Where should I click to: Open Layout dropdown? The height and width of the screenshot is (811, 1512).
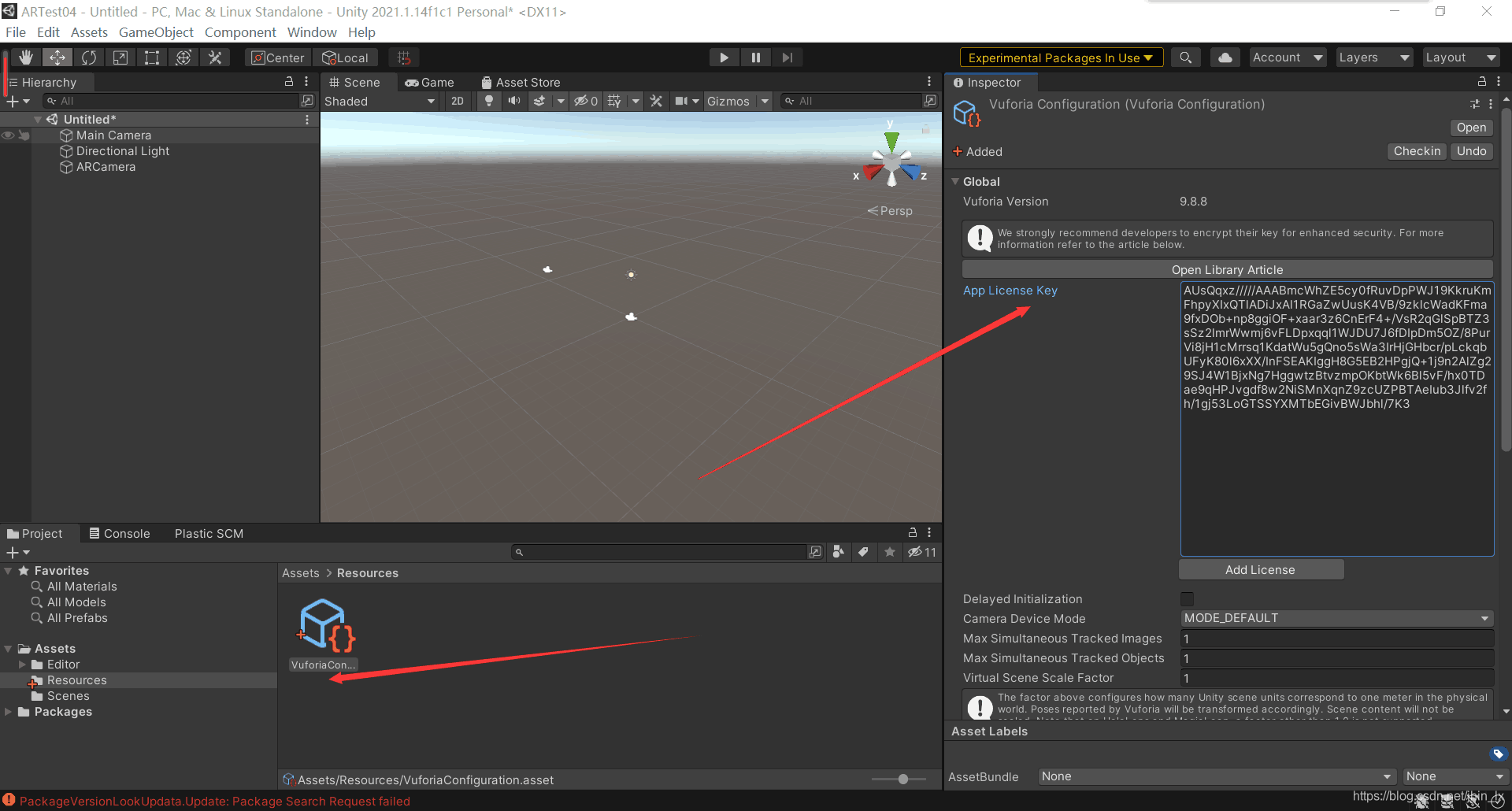pyautogui.click(x=1461, y=57)
